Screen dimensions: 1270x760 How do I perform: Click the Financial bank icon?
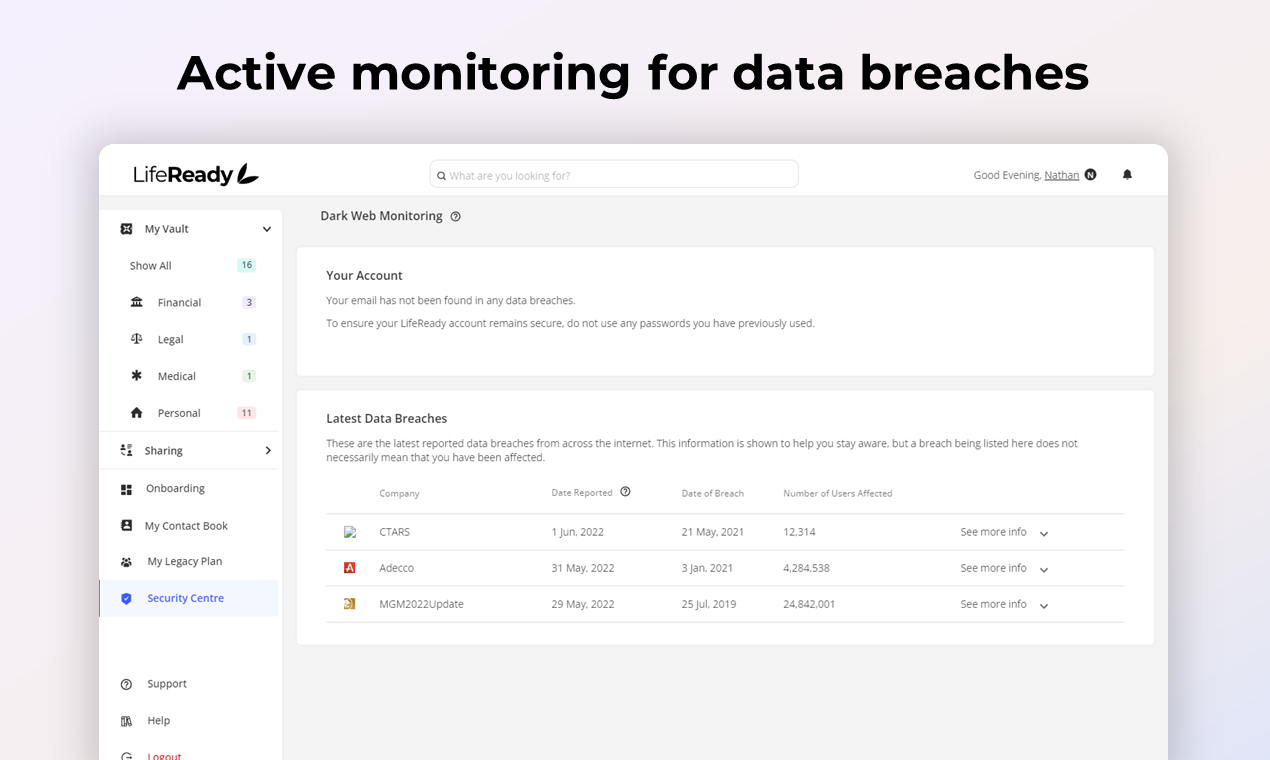coord(137,302)
